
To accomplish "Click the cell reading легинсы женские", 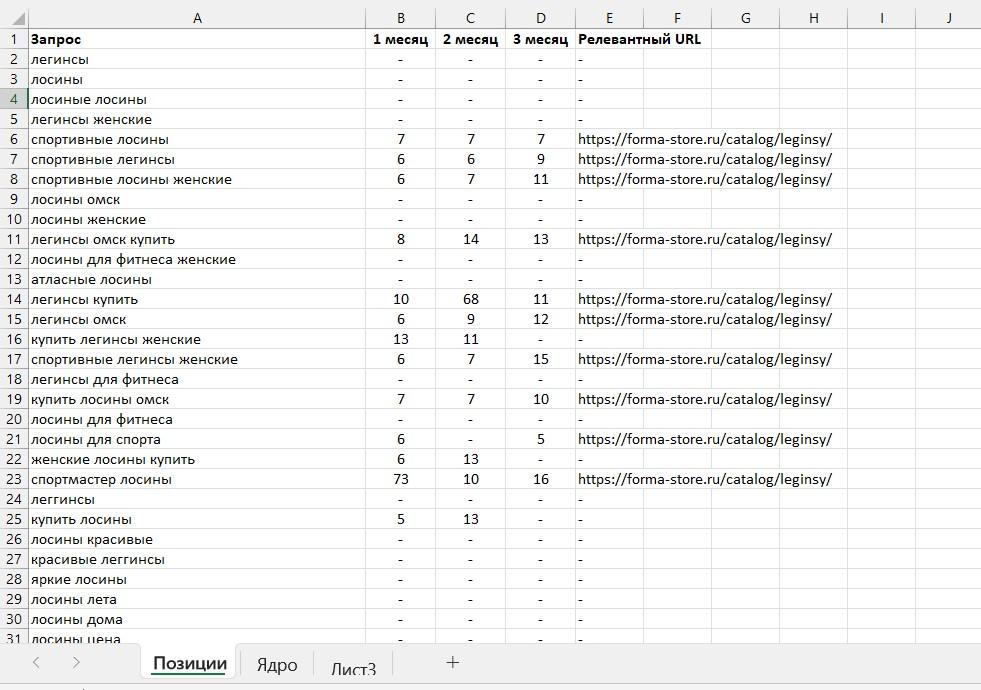I will tap(197, 119).
